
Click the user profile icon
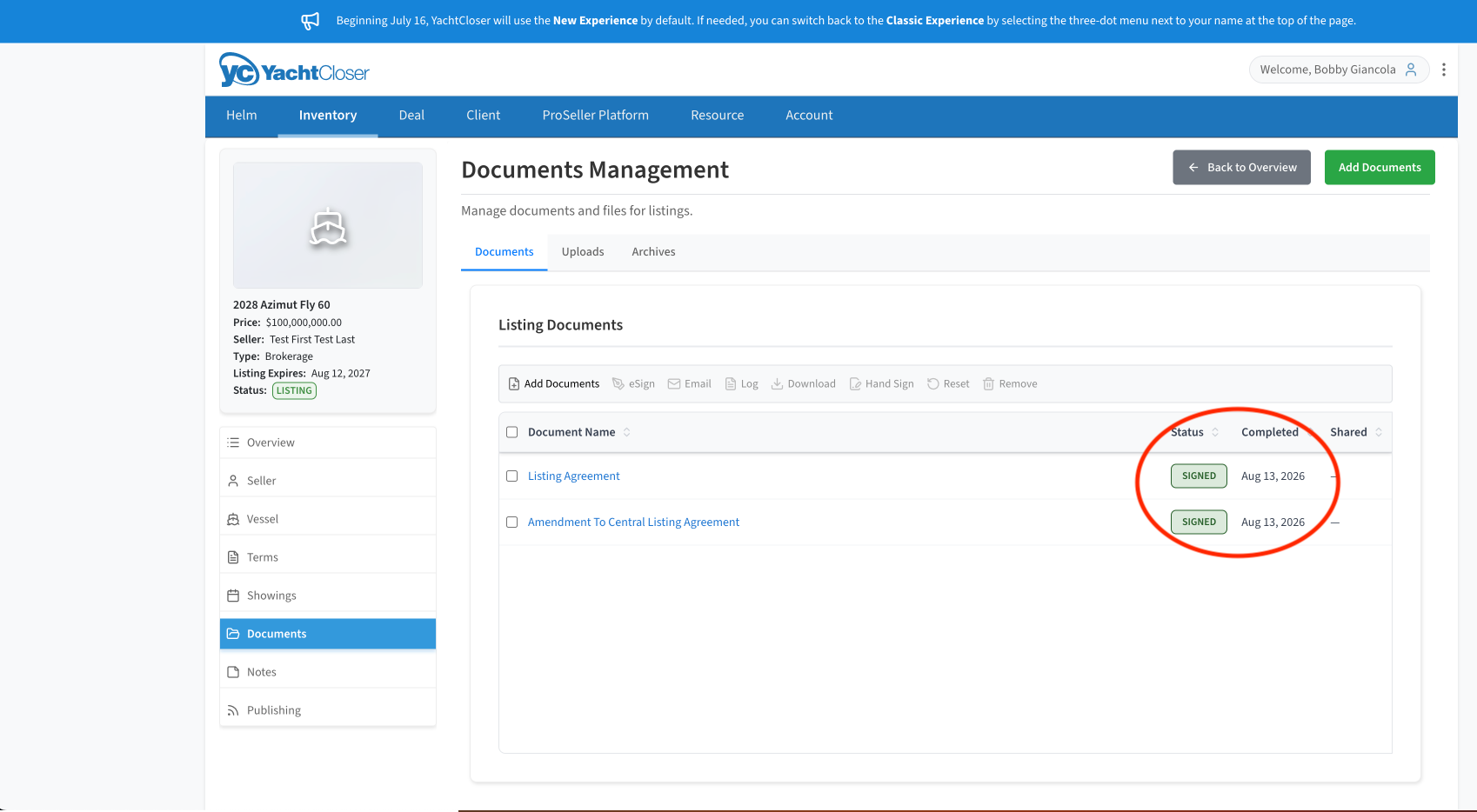pos(1411,70)
